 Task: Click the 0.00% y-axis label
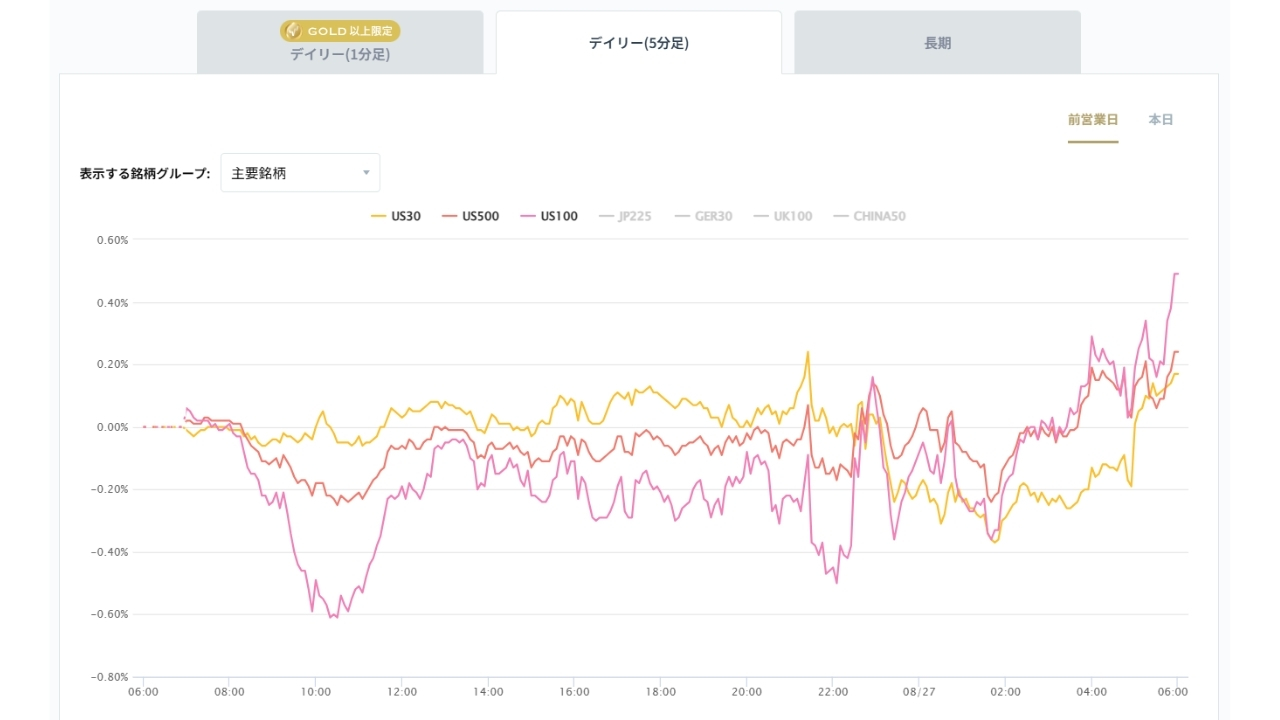pos(113,427)
